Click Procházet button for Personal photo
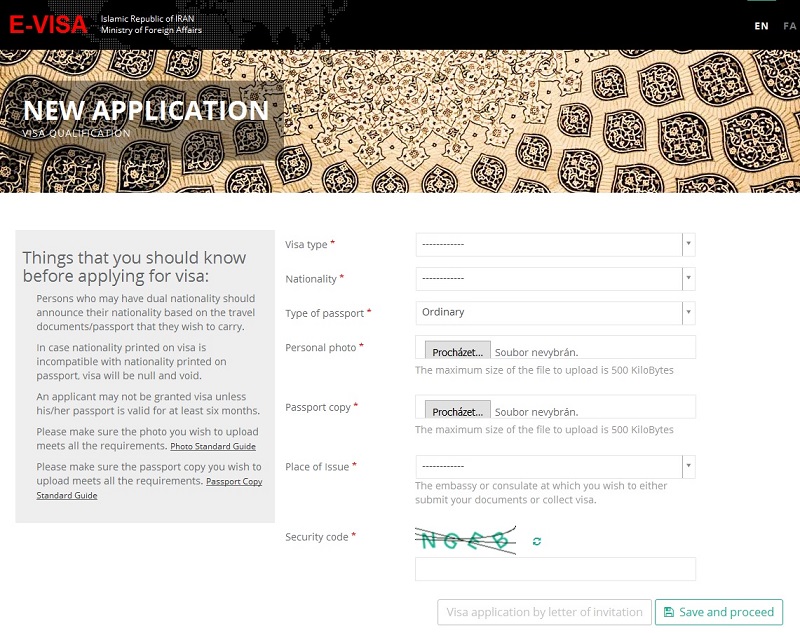The height and width of the screenshot is (633, 800). pyautogui.click(x=458, y=351)
